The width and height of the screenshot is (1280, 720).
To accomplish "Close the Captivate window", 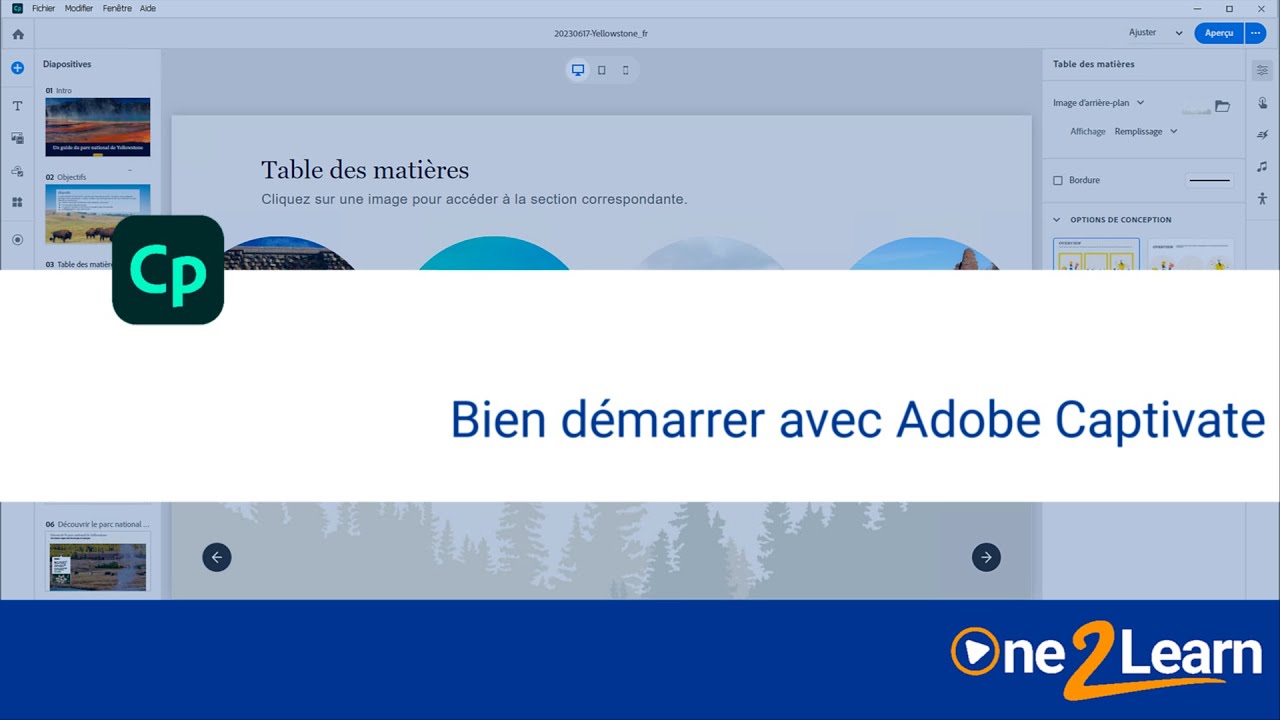I will (1260, 8).
